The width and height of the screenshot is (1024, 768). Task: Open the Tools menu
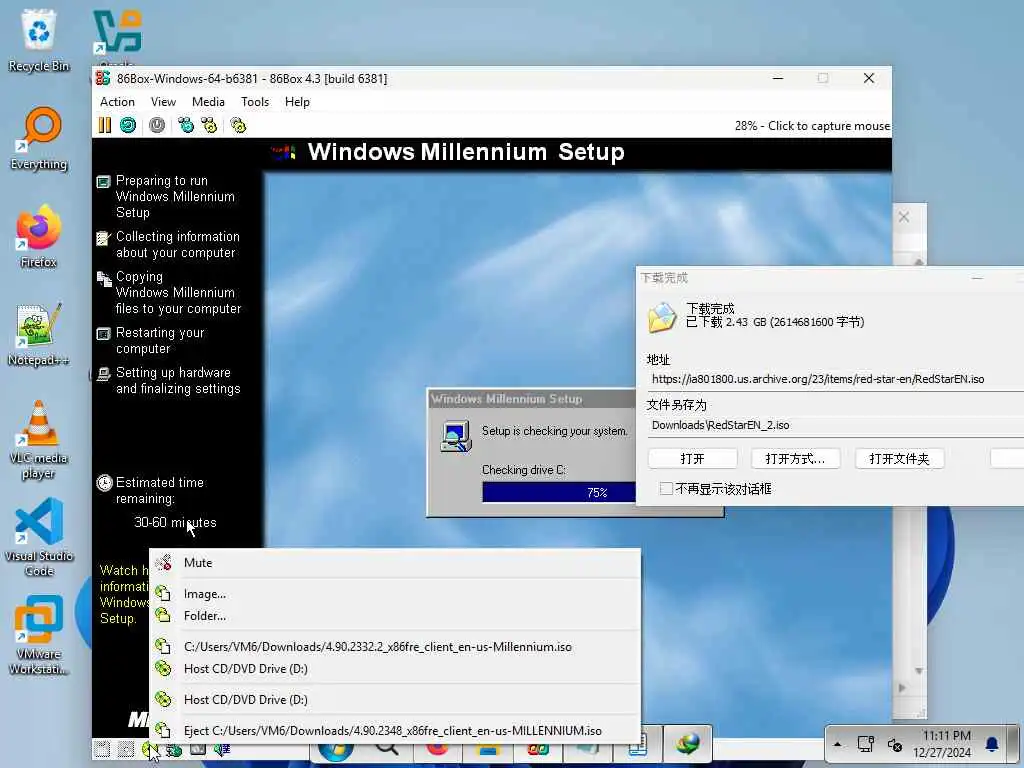[255, 102]
